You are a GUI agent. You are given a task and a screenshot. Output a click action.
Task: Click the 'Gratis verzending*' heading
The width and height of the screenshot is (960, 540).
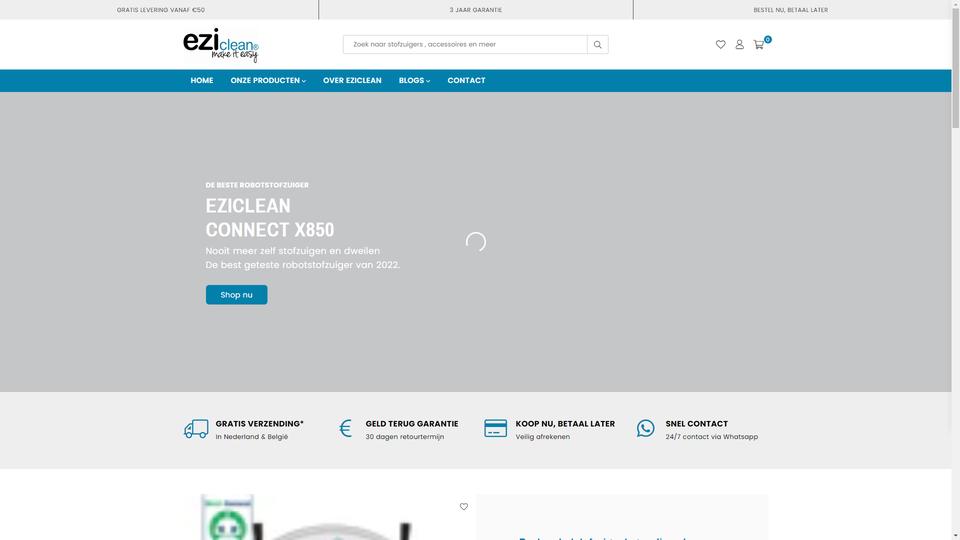260,424
